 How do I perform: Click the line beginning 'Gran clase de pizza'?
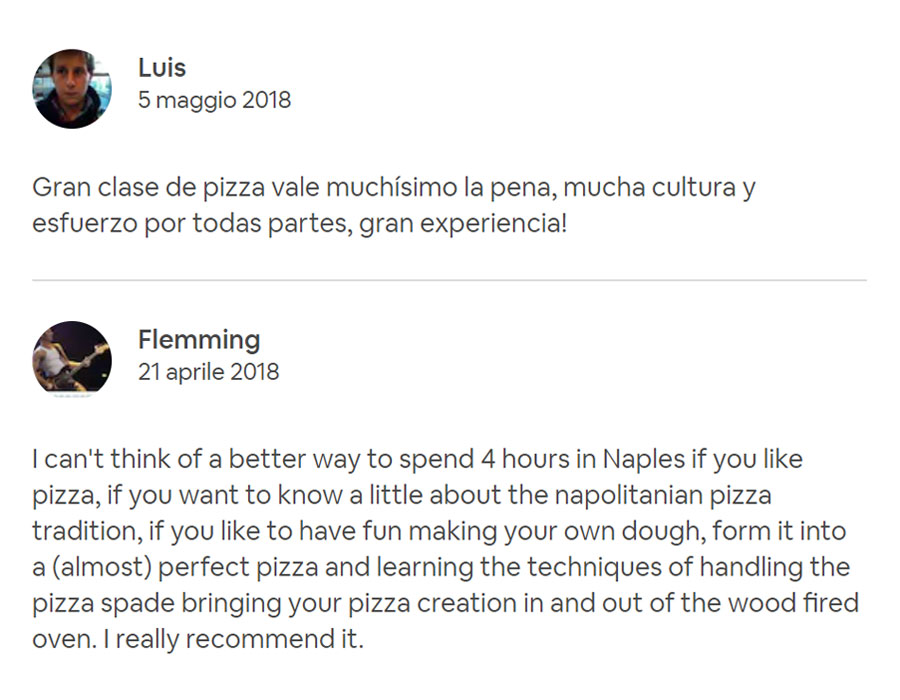[x=394, y=188]
